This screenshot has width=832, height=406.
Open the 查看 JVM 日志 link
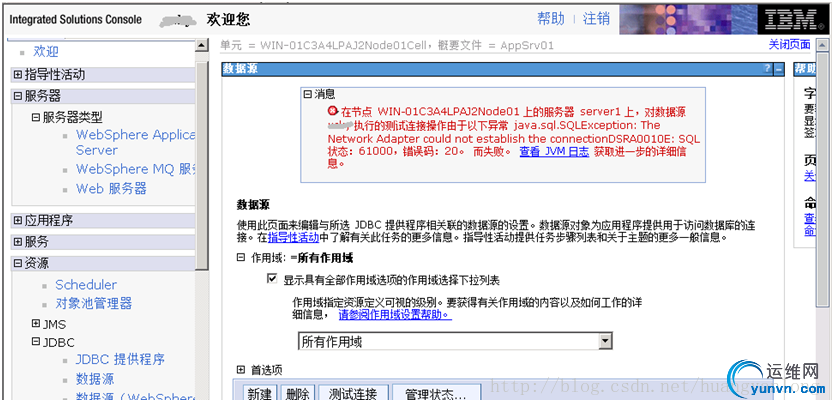click(x=554, y=151)
